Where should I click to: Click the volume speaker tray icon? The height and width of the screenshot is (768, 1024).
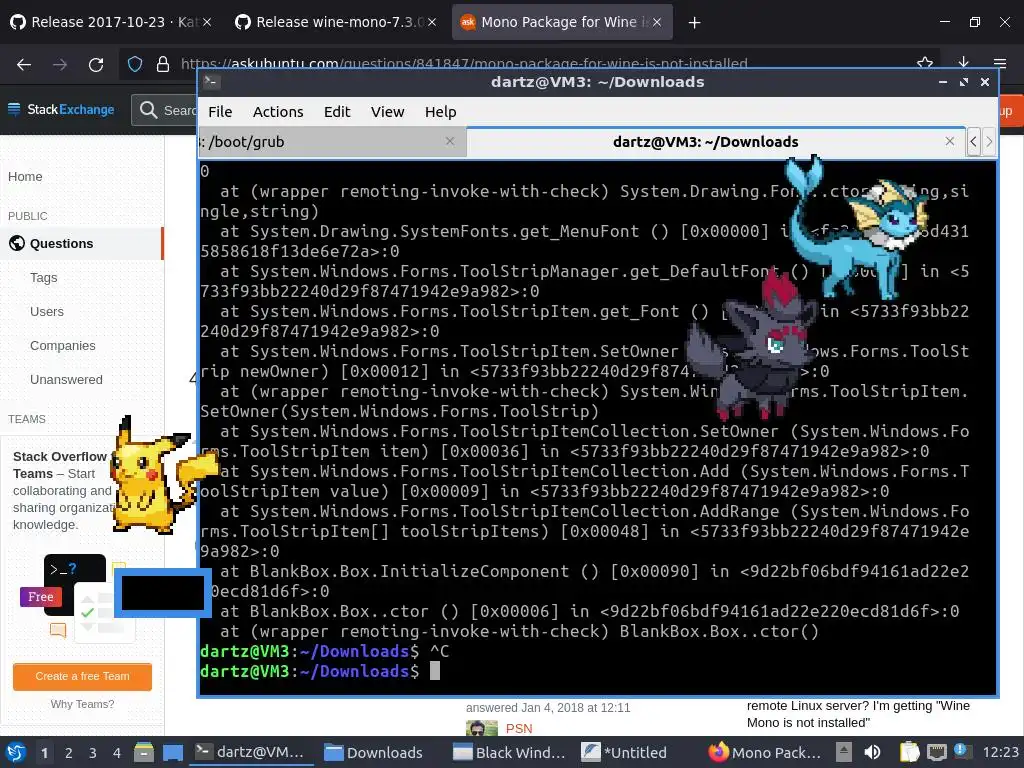pos(872,752)
